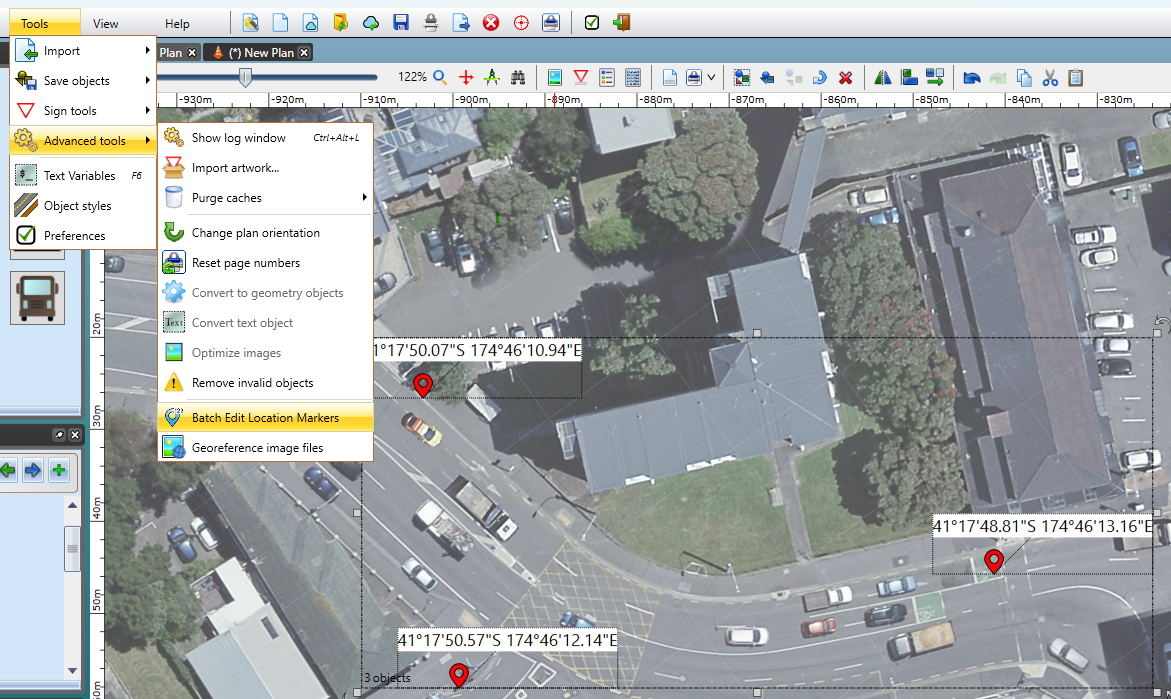This screenshot has height=699, width=1171.
Task: Open the Tools menu
Action: [x=44, y=23]
